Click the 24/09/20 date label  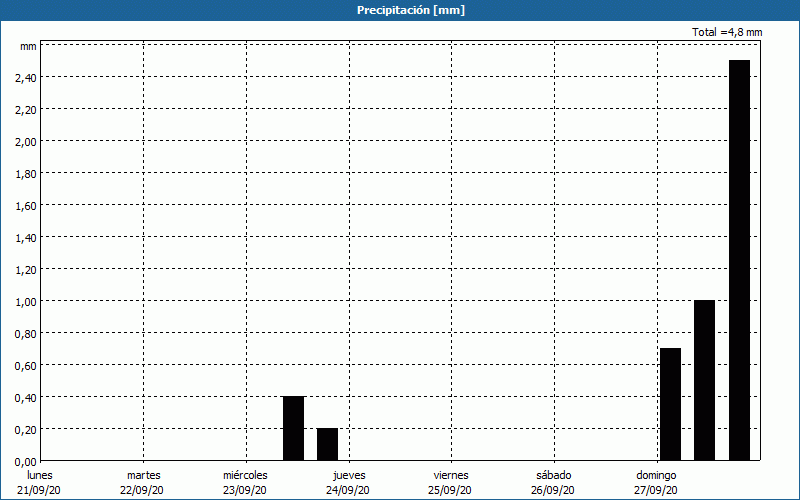348,490
